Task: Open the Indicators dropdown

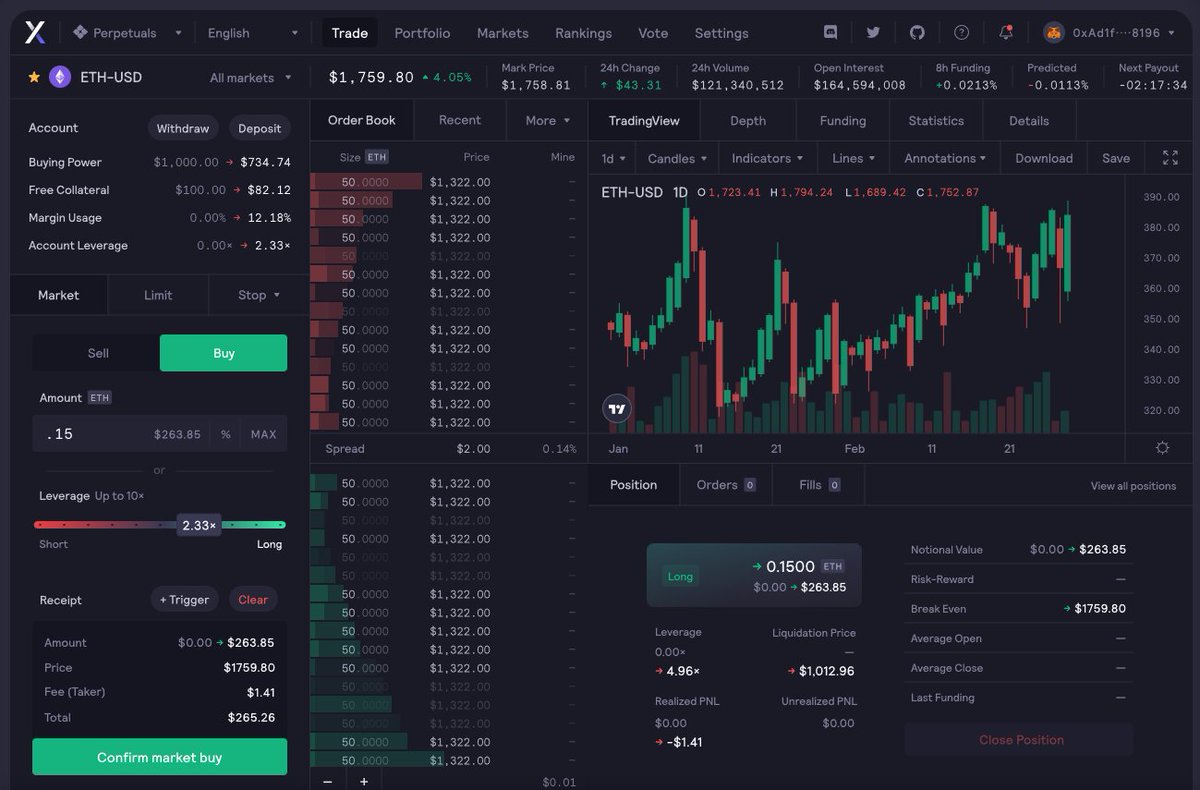Action: tap(767, 158)
